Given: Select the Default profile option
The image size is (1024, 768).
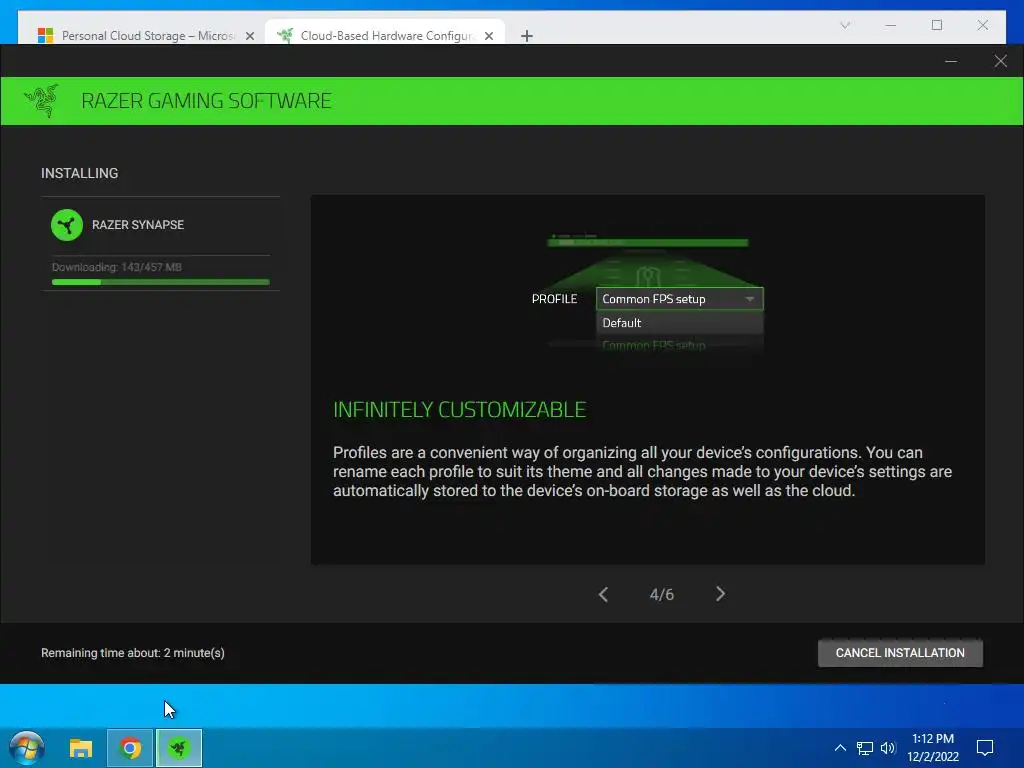Looking at the screenshot, I should [x=679, y=323].
